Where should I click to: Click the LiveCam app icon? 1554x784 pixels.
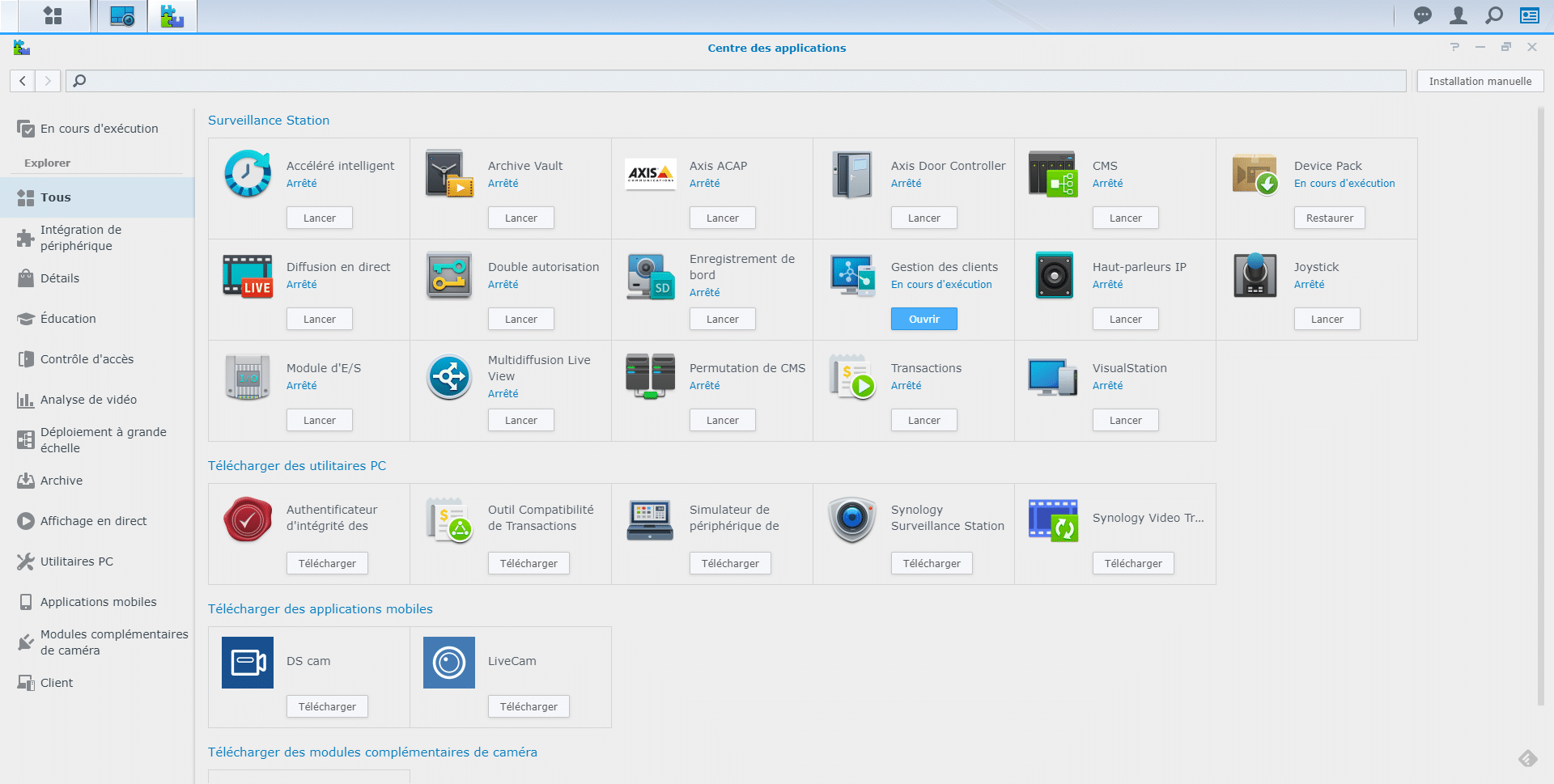tap(448, 662)
